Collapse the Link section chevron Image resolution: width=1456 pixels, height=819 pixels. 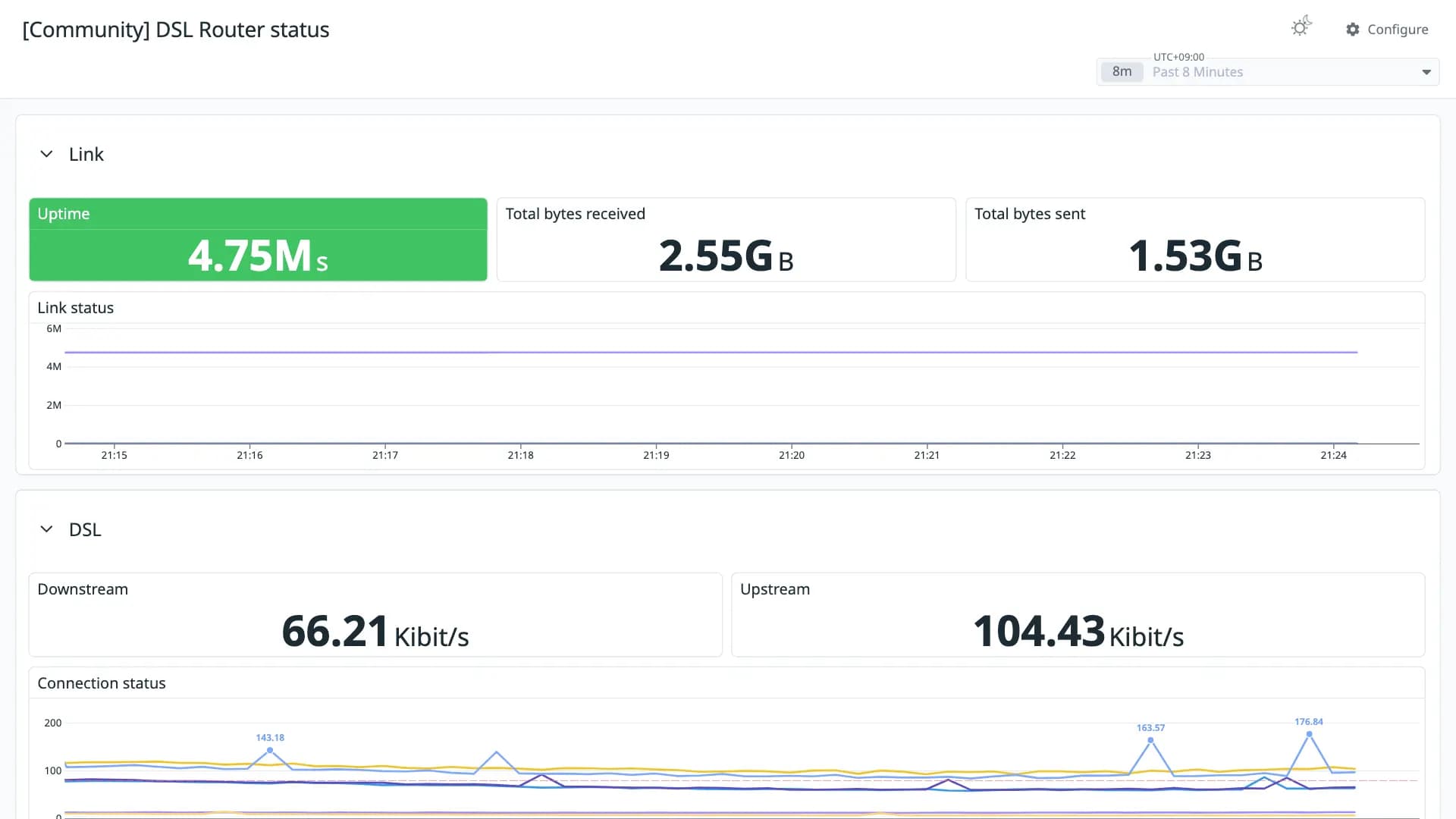(x=46, y=154)
